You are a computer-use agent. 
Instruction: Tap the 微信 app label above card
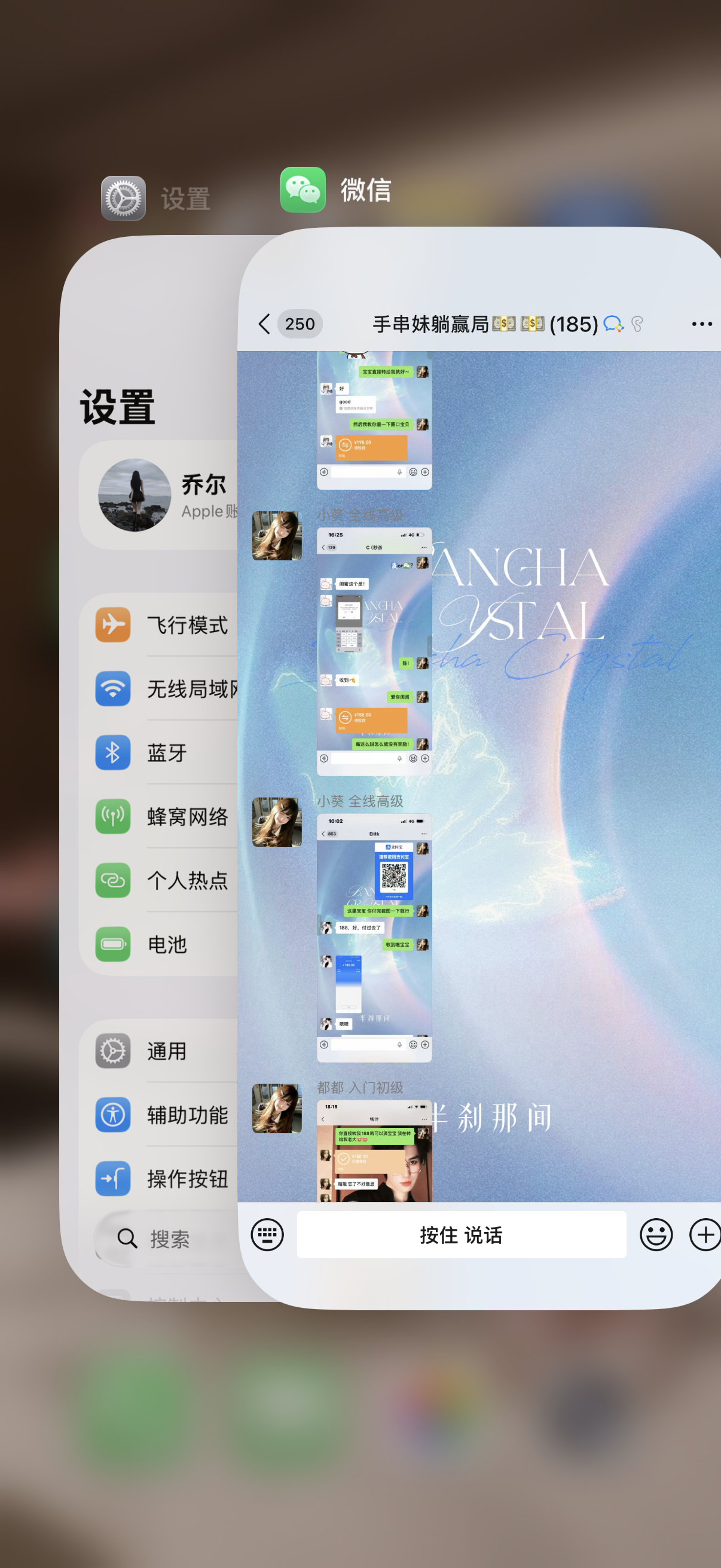(x=365, y=190)
